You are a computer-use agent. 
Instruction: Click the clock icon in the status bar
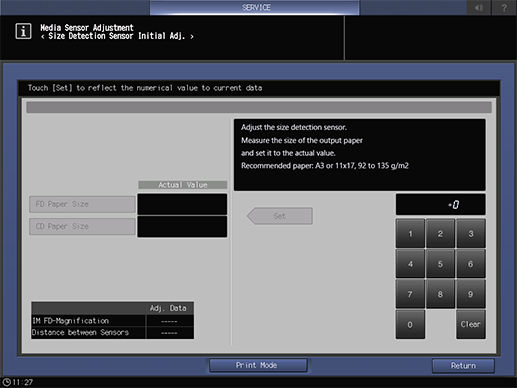[6, 382]
